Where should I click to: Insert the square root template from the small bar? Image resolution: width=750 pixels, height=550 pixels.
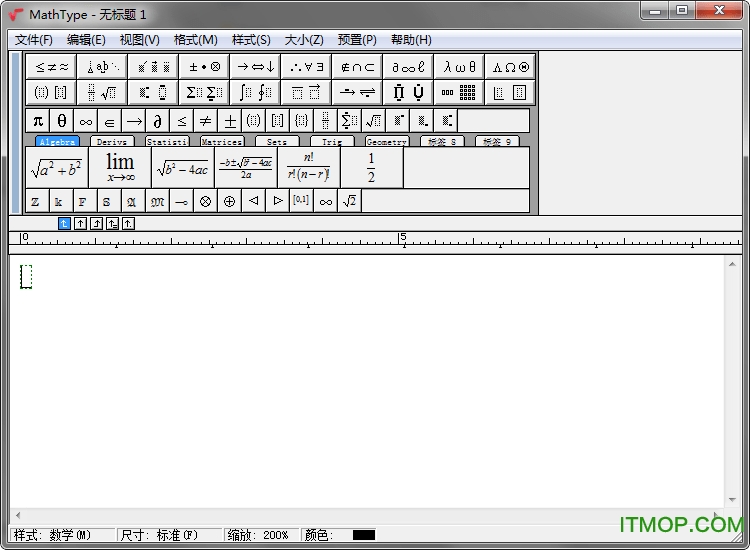pos(374,121)
